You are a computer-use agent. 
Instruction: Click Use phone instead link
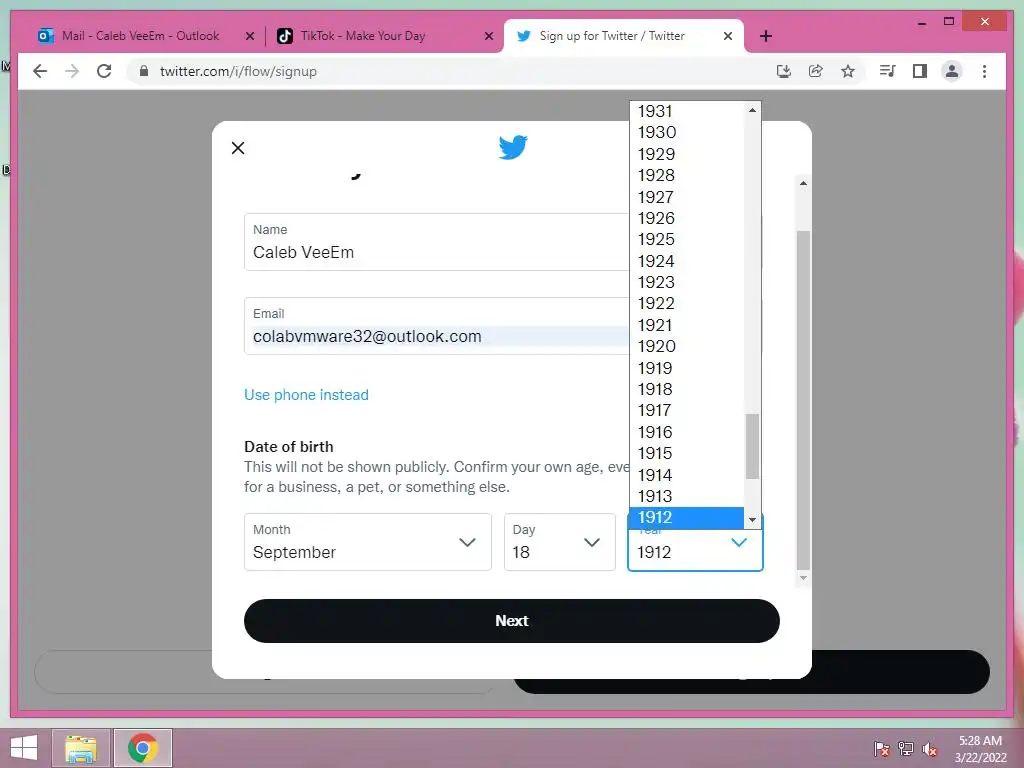point(306,394)
